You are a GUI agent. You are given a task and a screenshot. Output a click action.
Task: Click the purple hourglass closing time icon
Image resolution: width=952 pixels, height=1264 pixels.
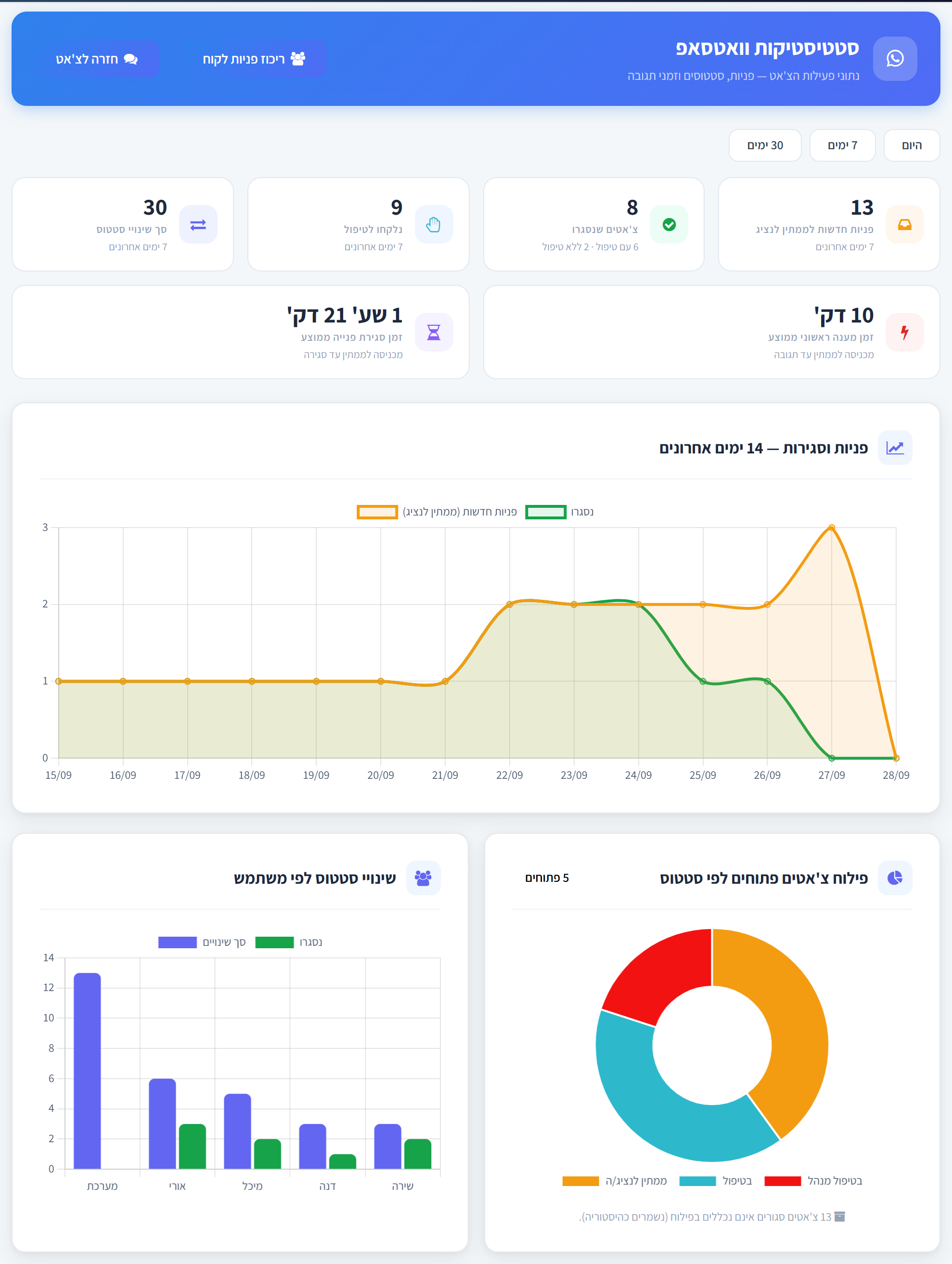[x=434, y=332]
